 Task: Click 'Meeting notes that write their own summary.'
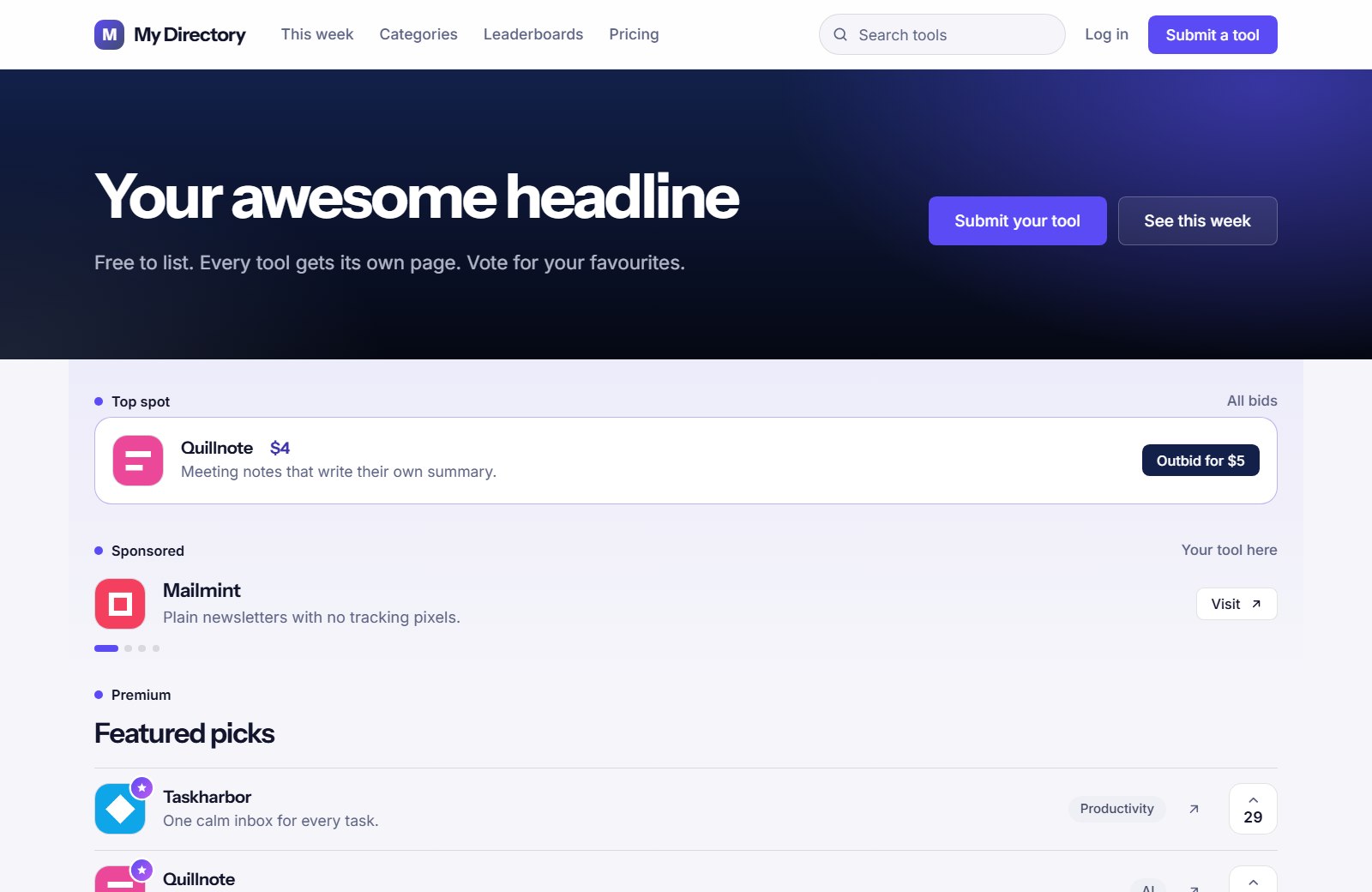pos(339,472)
